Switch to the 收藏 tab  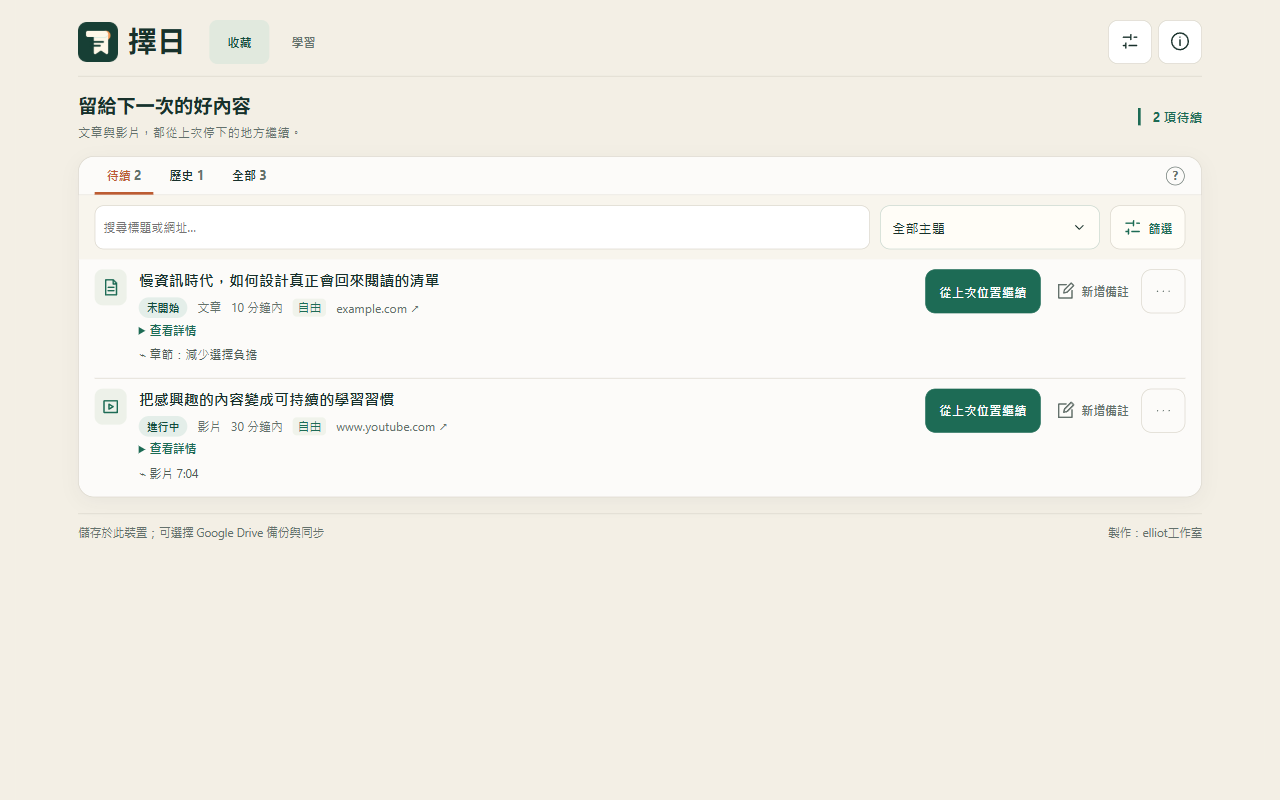[x=239, y=42]
